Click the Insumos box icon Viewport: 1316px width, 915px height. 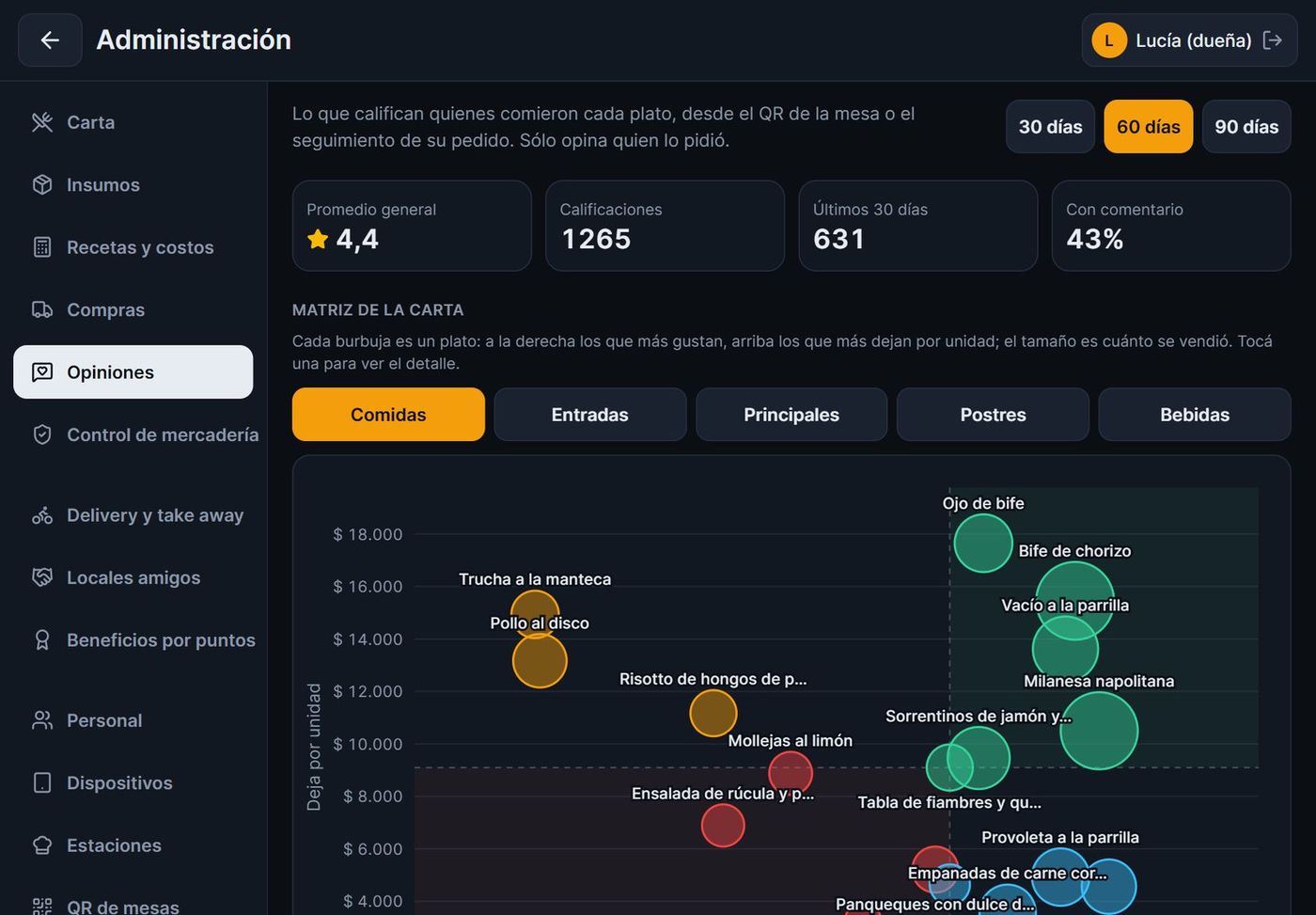(42, 184)
